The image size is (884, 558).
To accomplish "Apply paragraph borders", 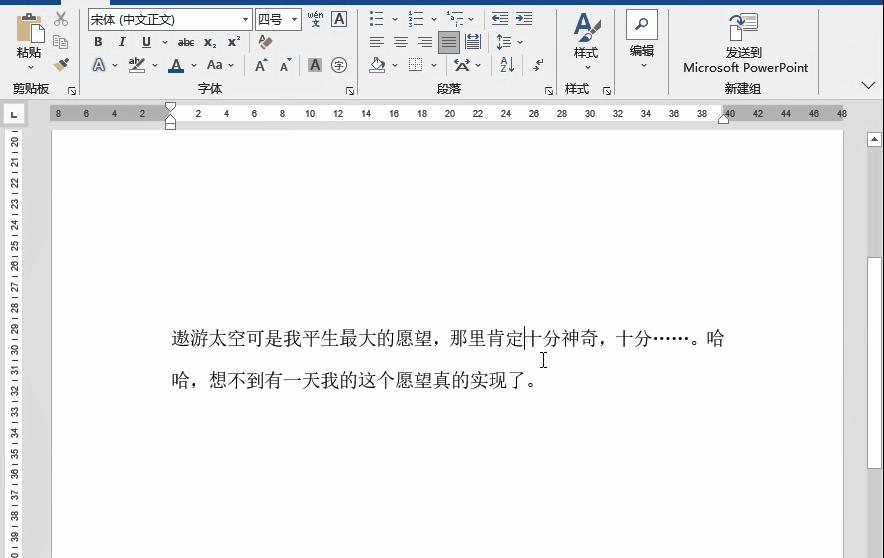I will (416, 65).
